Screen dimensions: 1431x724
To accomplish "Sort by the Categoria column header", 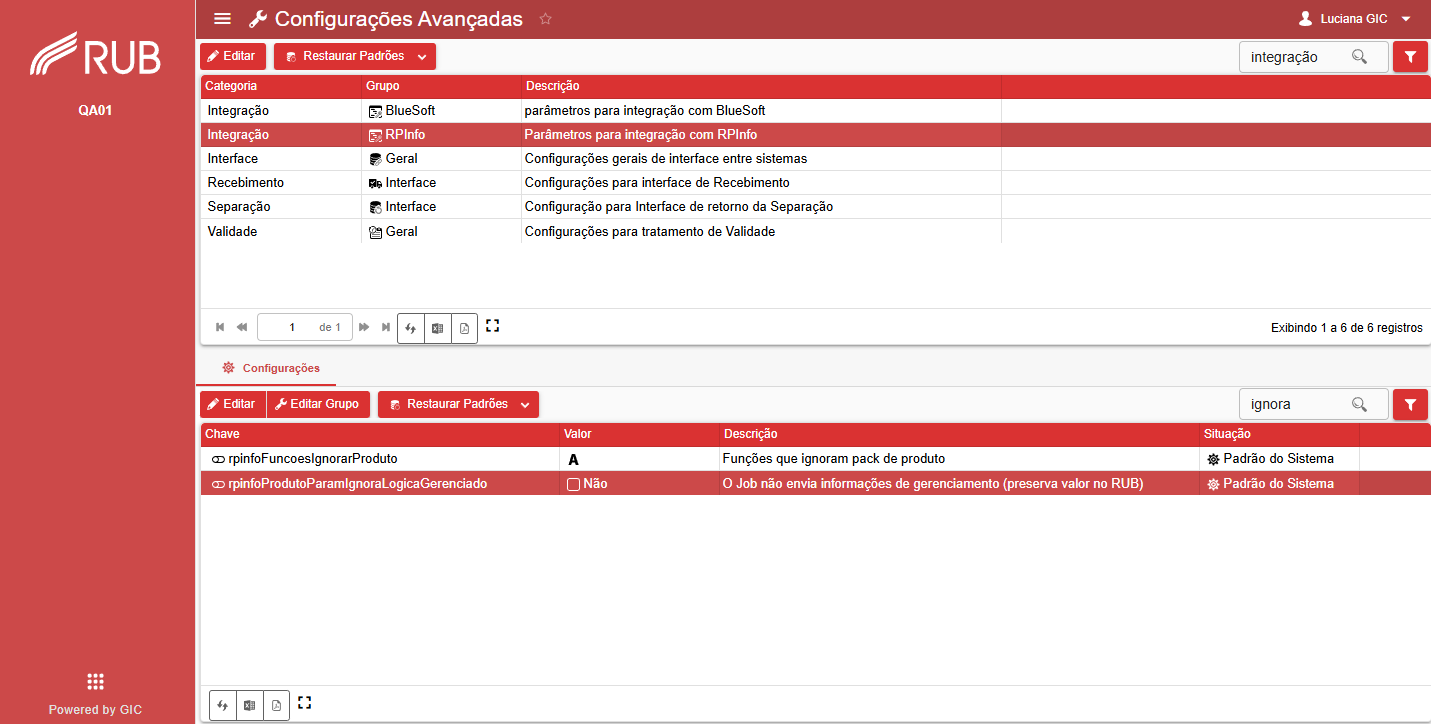I will (281, 87).
